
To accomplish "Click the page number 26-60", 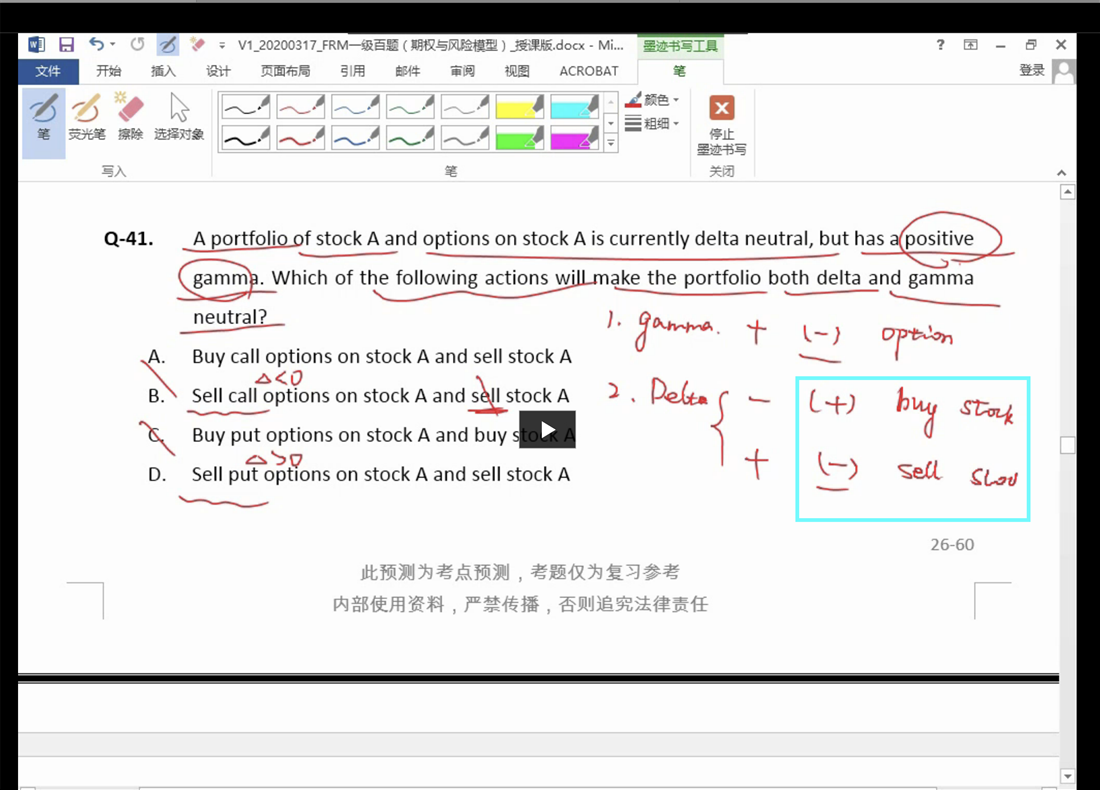I will pos(952,544).
